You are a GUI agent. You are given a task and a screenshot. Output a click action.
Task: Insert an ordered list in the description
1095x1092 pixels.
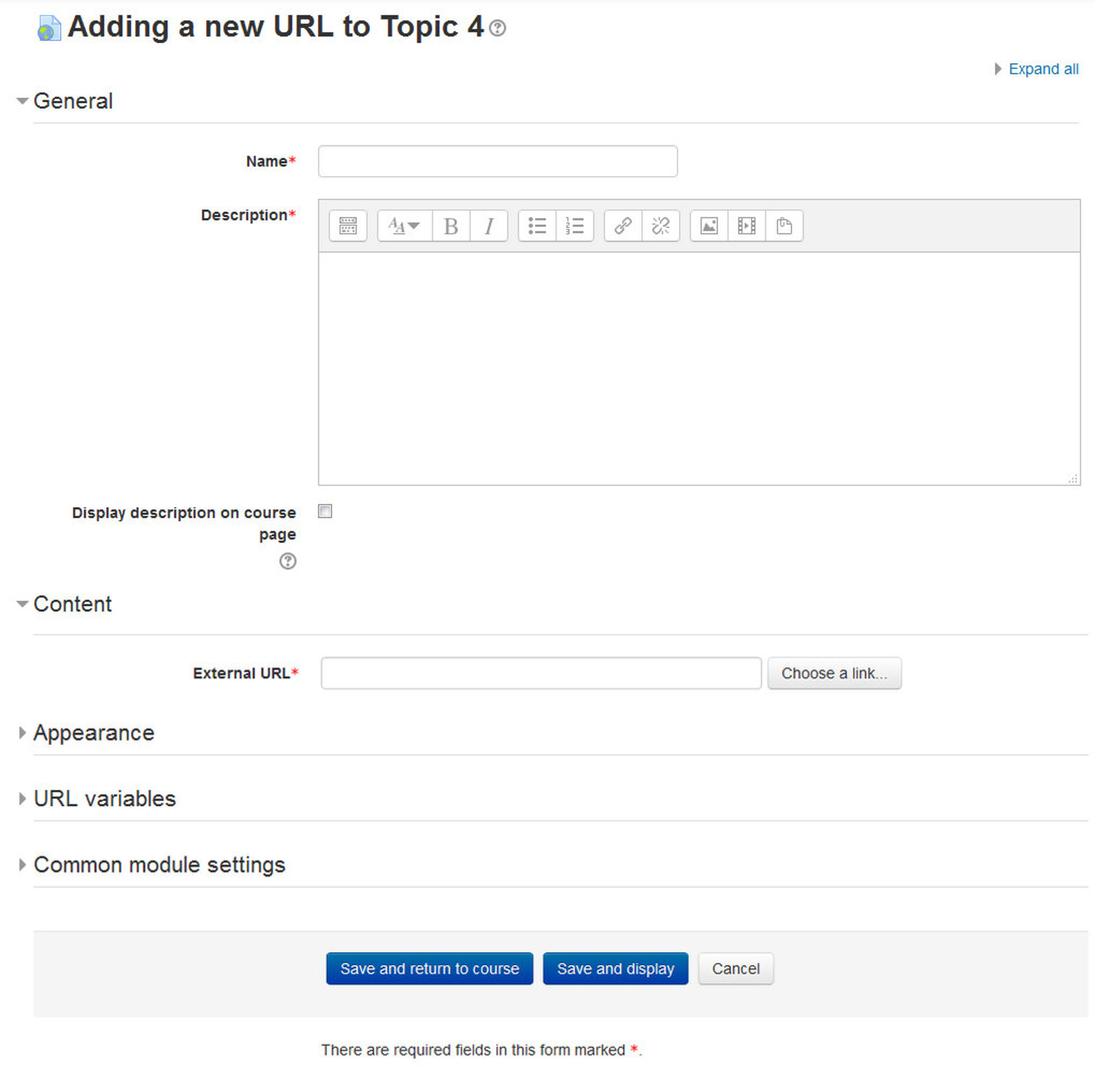(x=574, y=226)
